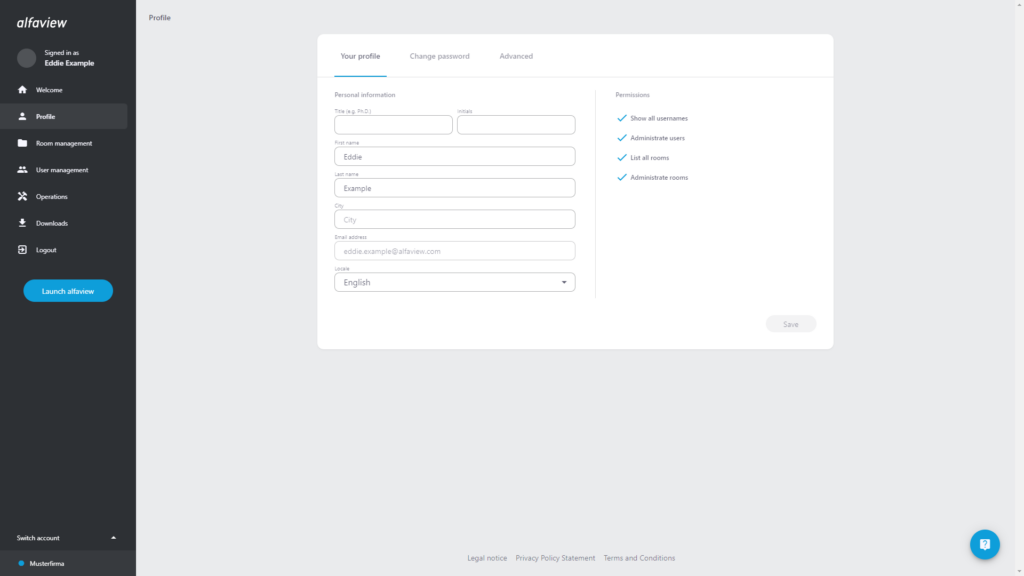Open Room management from the sidebar
1024x576 pixels.
[x=21, y=143]
